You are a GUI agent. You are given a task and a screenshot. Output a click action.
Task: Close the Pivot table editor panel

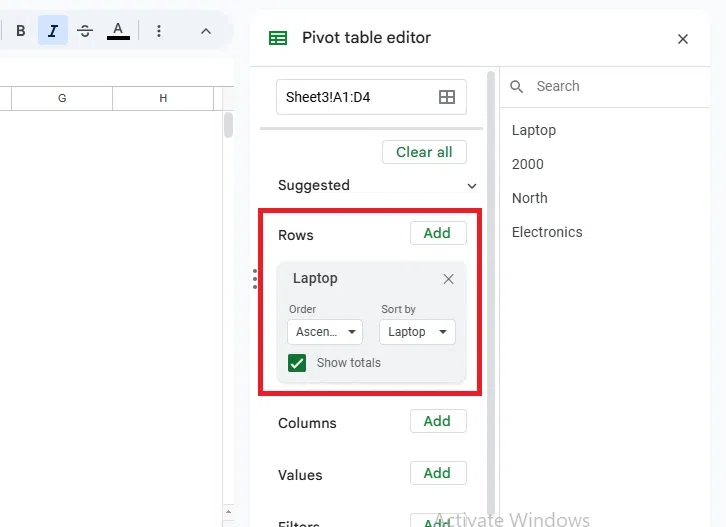pyautogui.click(x=683, y=39)
